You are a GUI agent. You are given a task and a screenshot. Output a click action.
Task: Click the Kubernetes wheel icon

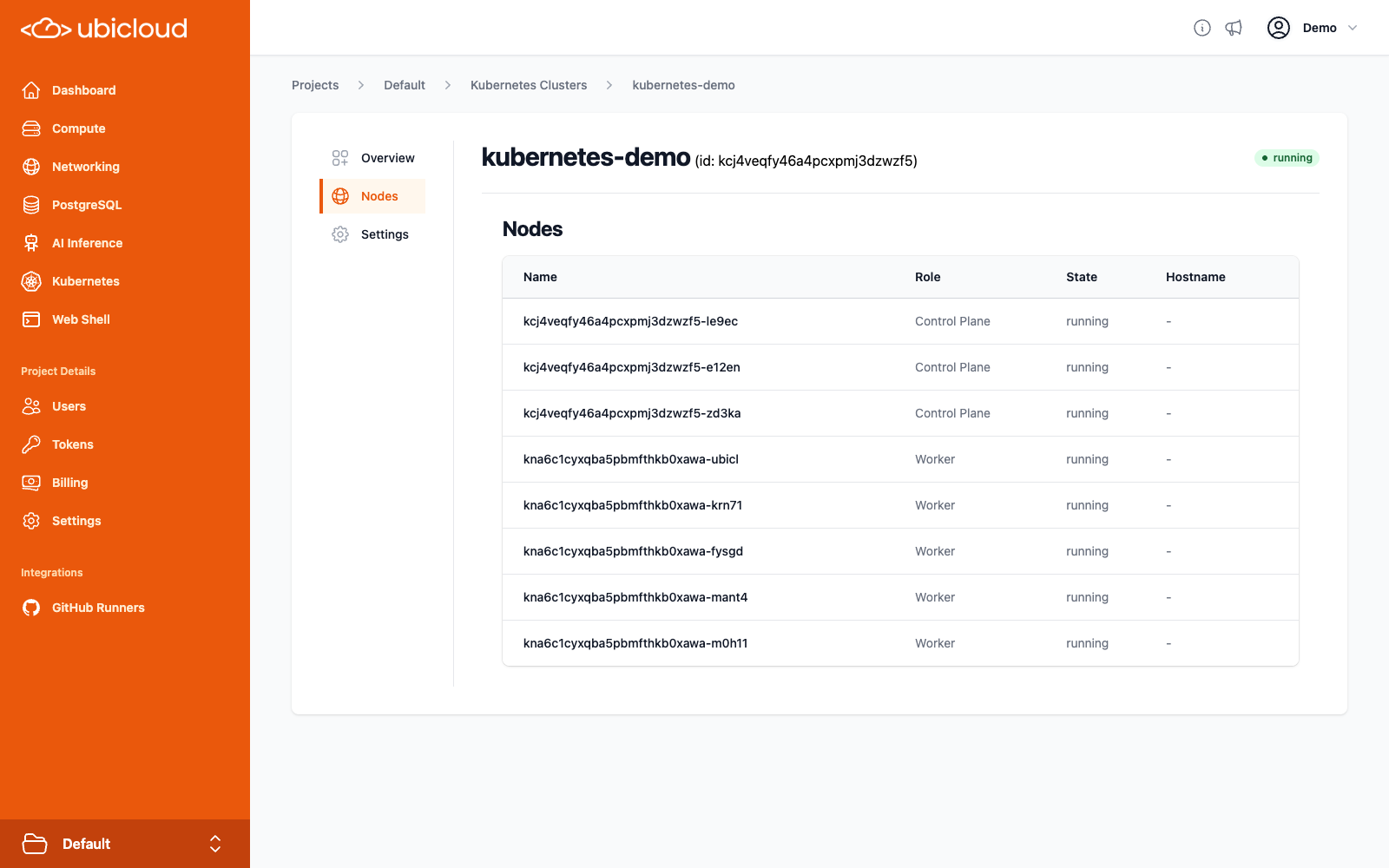31,281
